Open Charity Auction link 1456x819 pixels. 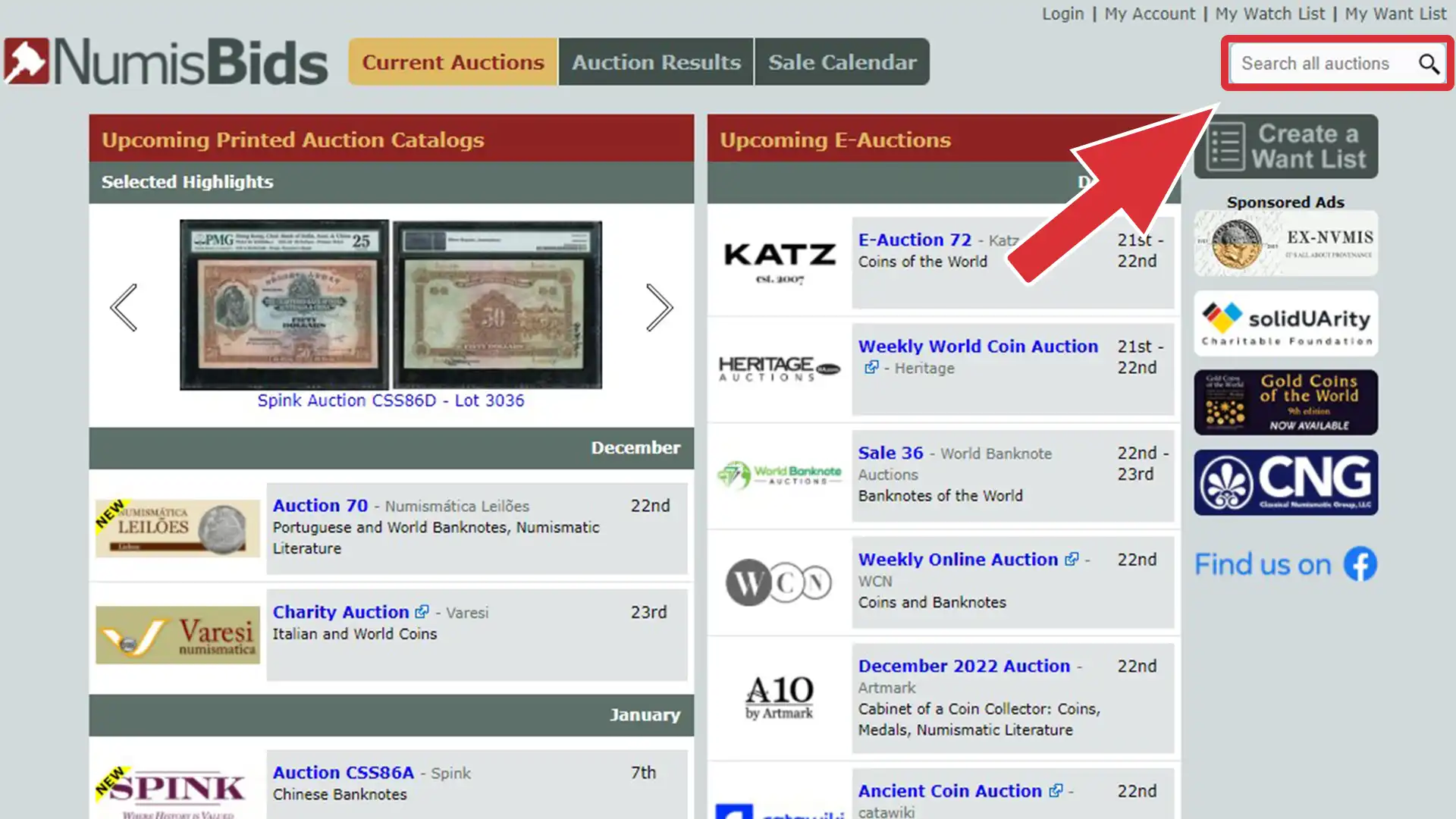point(340,611)
